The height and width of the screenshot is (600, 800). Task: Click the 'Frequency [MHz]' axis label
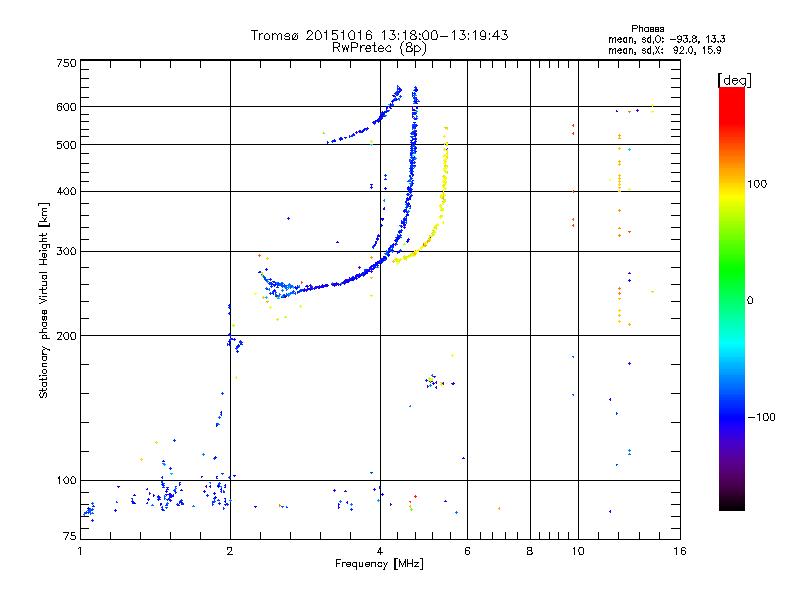pos(379,564)
